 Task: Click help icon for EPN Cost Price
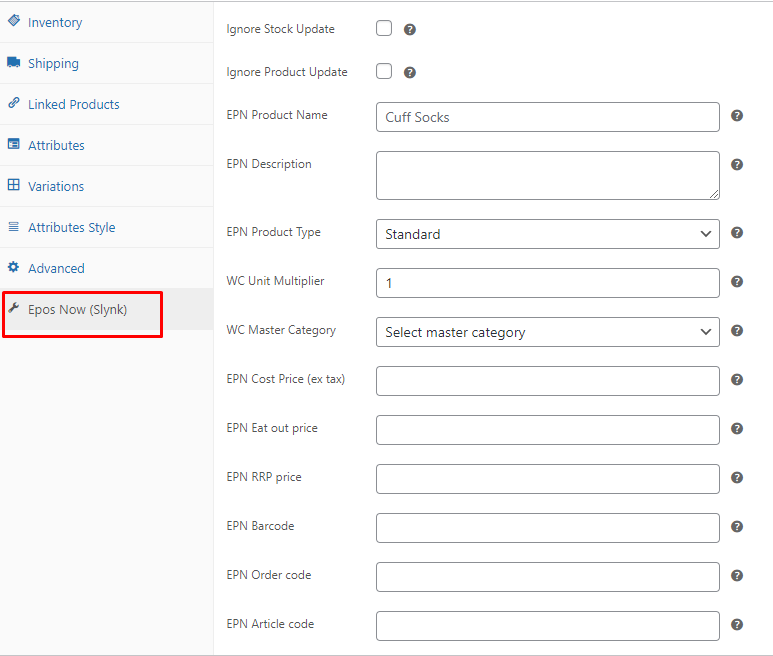tap(737, 380)
